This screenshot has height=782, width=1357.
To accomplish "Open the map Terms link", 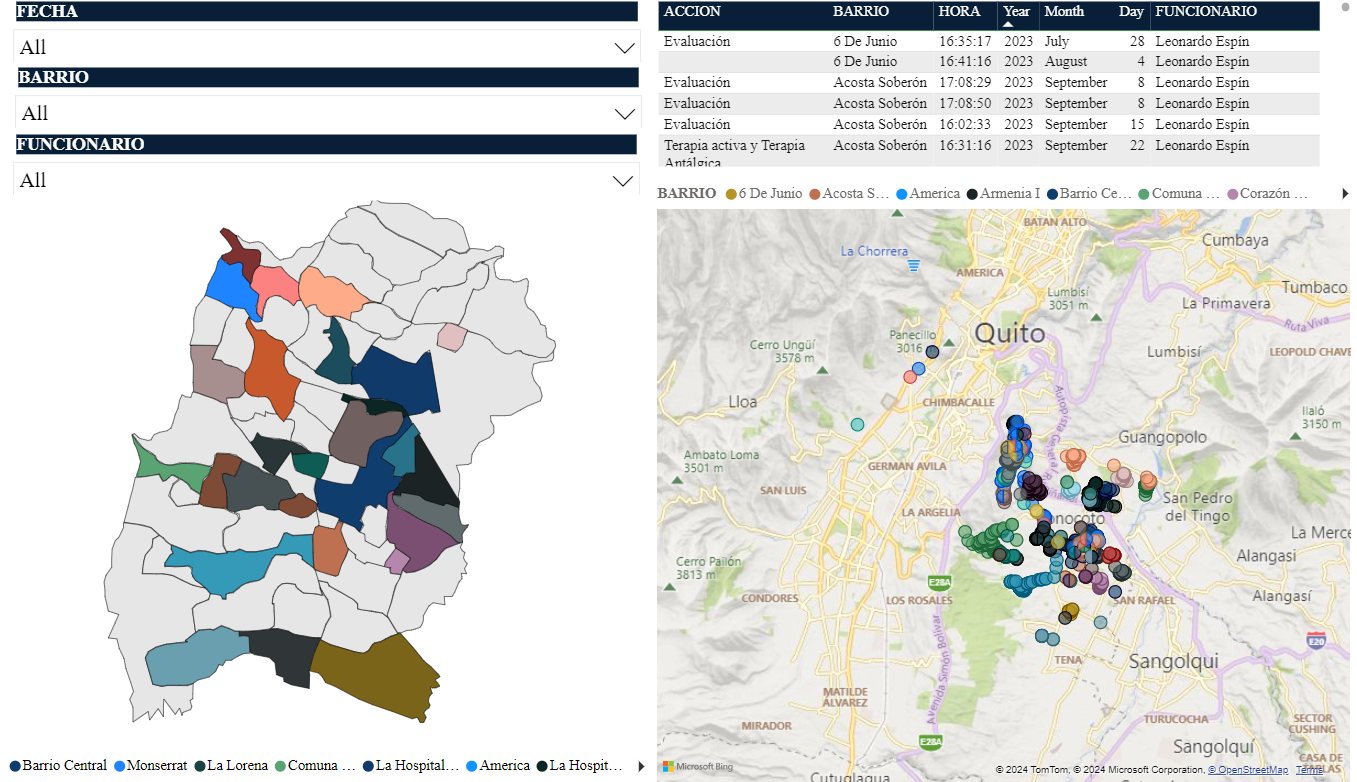I will click(1308, 770).
